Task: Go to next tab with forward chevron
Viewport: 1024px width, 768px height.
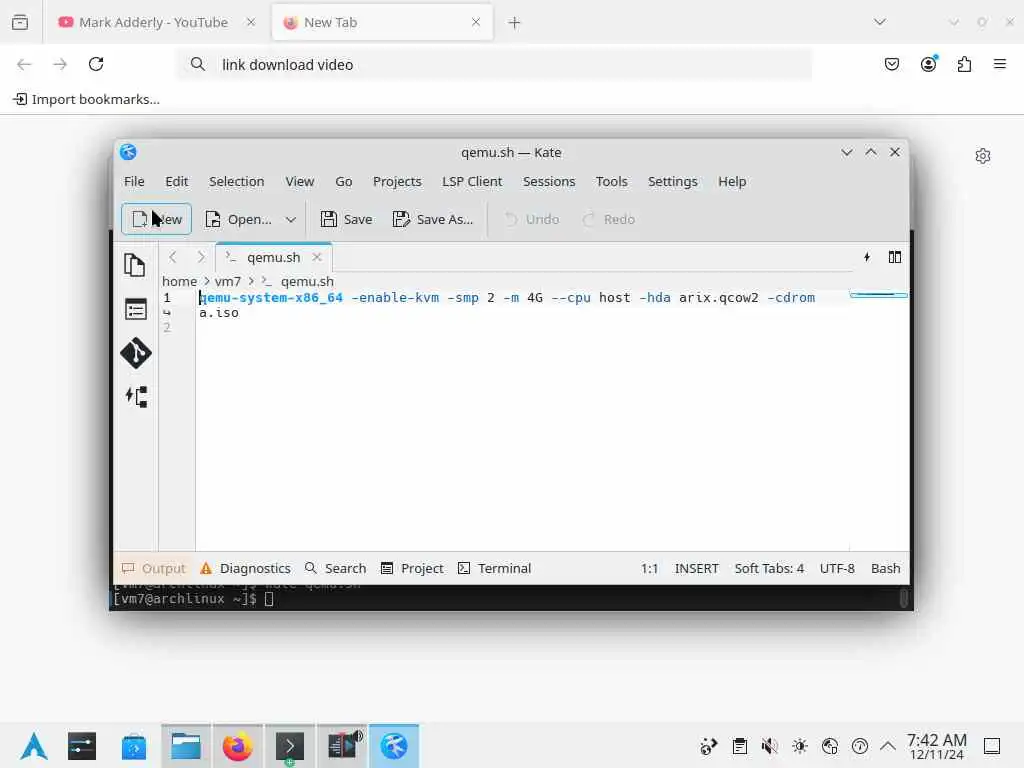Action: coord(201,257)
